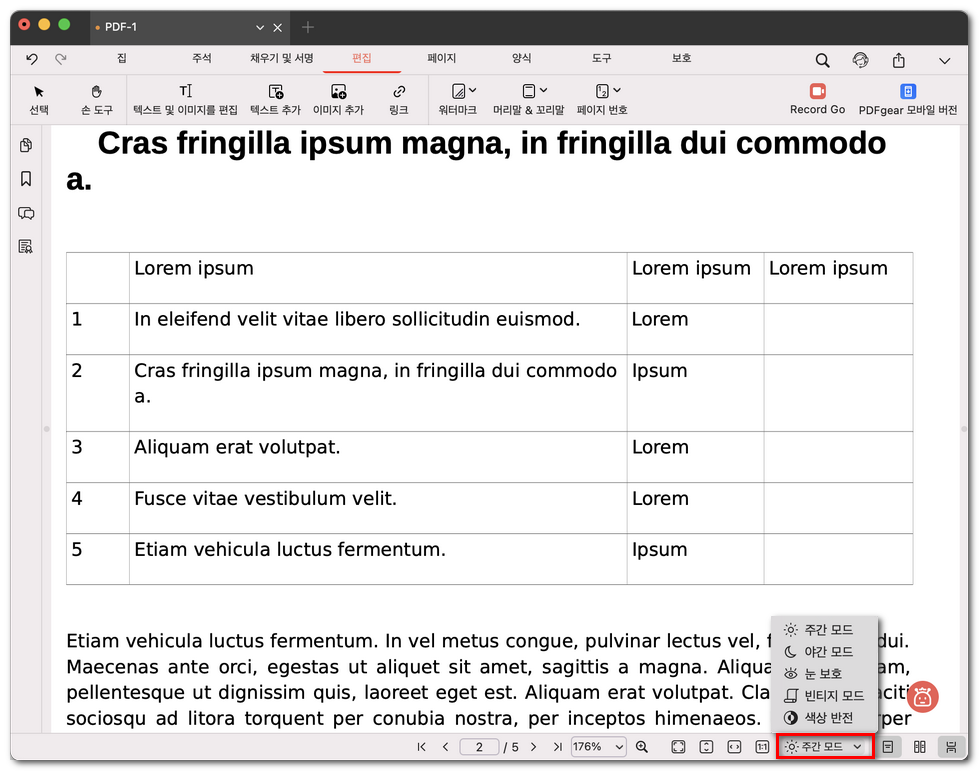Click the page number input field
The width and height of the screenshot is (979, 771).
pos(479,747)
